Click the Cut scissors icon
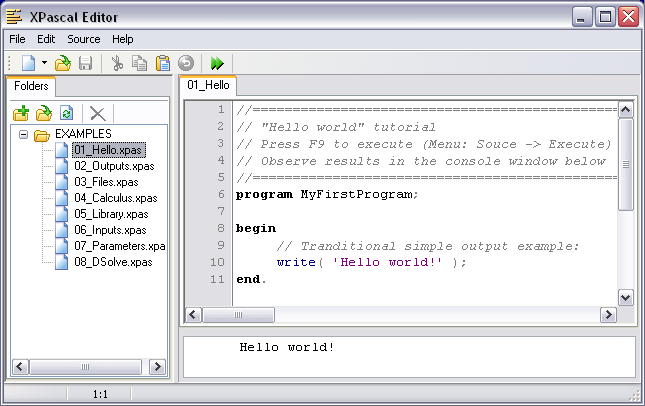This screenshot has height=406, width=645. pyautogui.click(x=117, y=63)
